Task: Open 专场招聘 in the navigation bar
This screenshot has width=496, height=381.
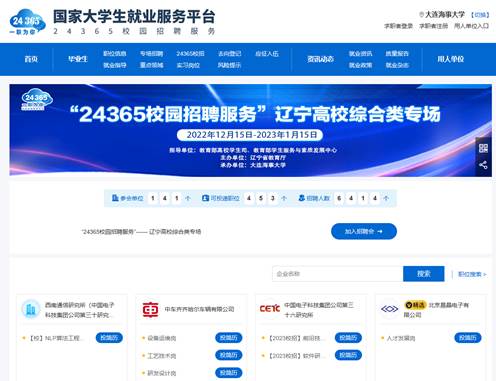Action: click(151, 53)
